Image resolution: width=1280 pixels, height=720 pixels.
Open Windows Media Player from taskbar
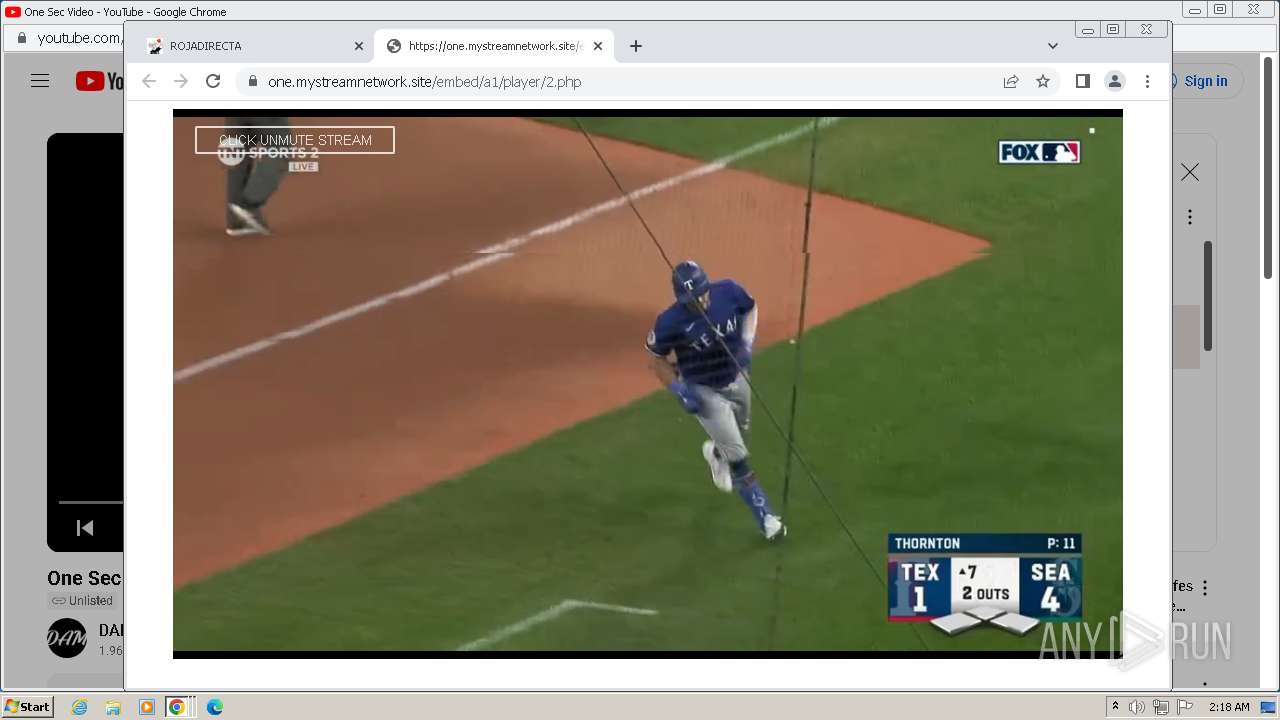[x=146, y=707]
